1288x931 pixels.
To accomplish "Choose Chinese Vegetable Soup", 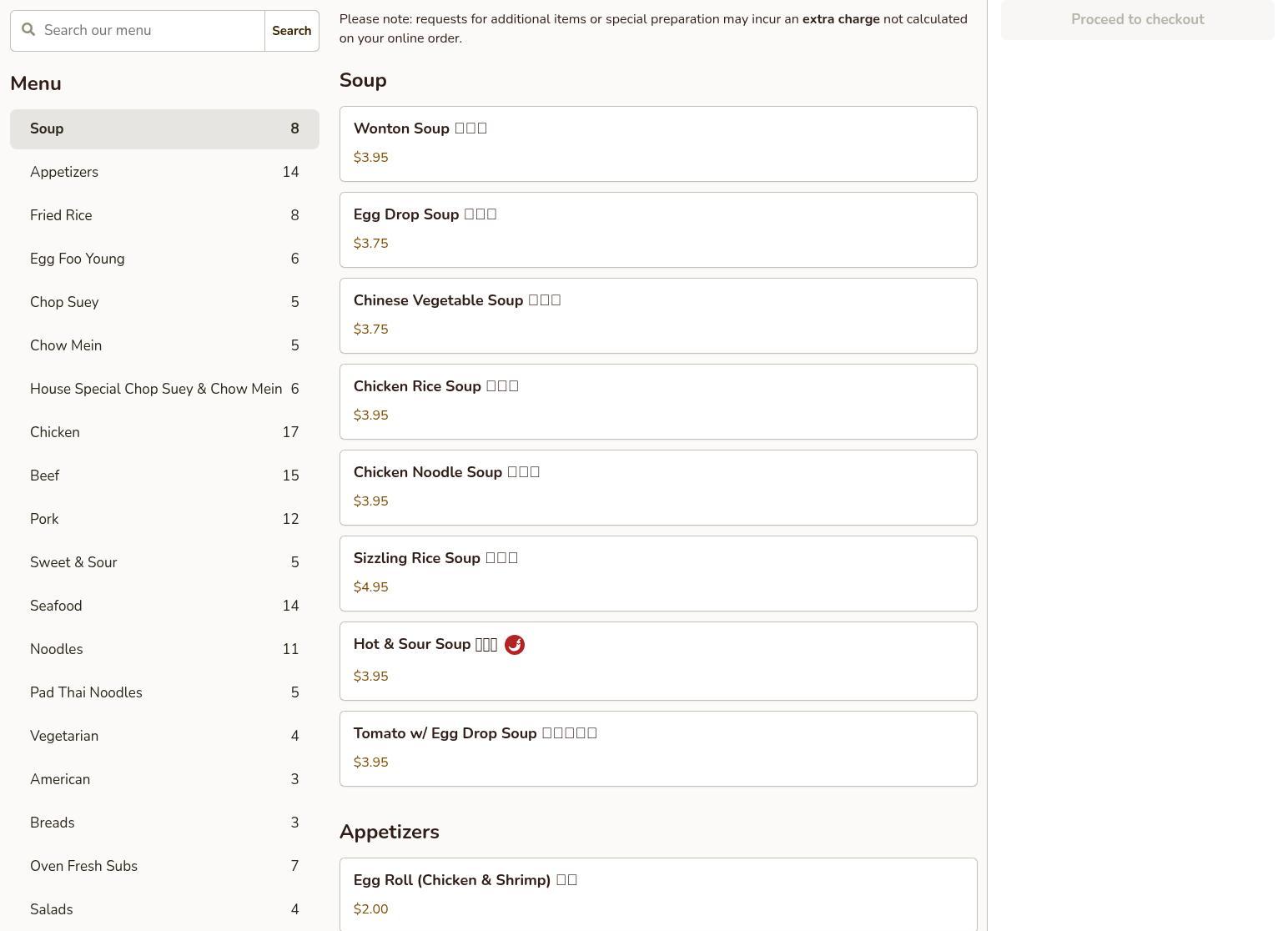I will coord(658,315).
